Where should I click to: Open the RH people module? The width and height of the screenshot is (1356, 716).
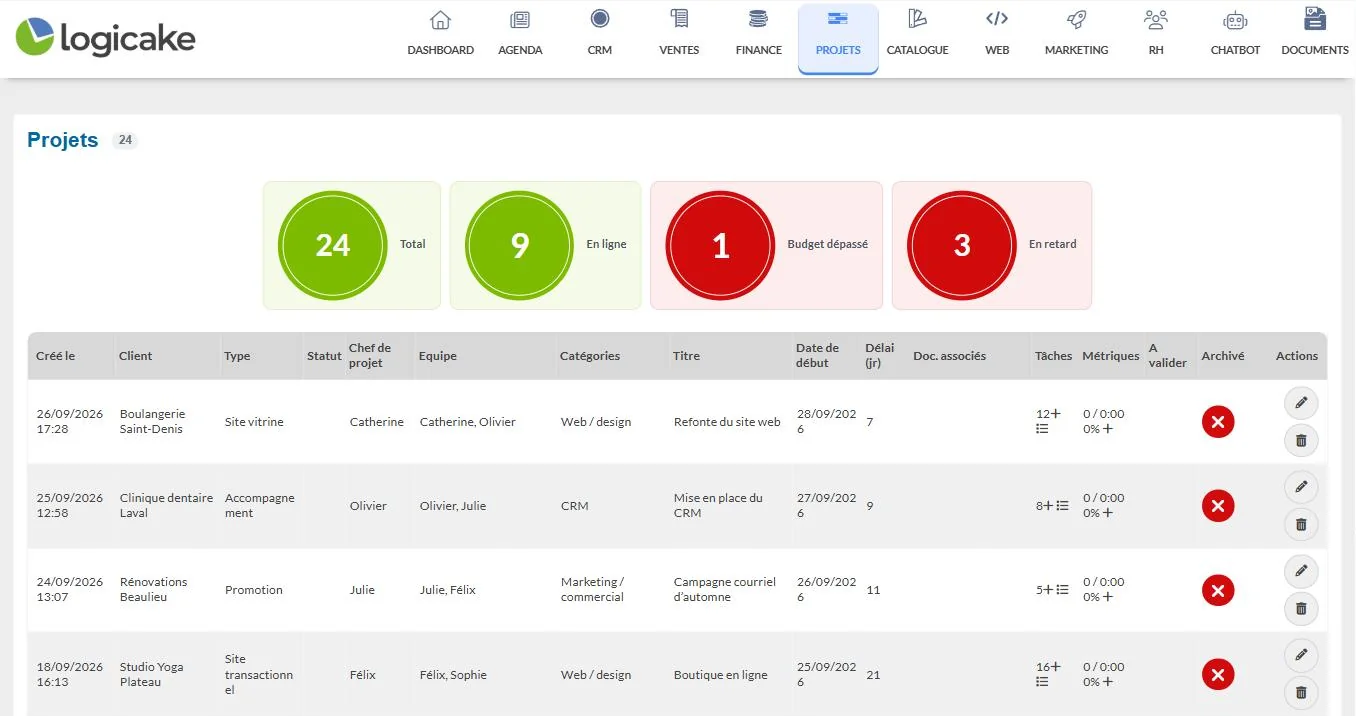coord(1156,32)
